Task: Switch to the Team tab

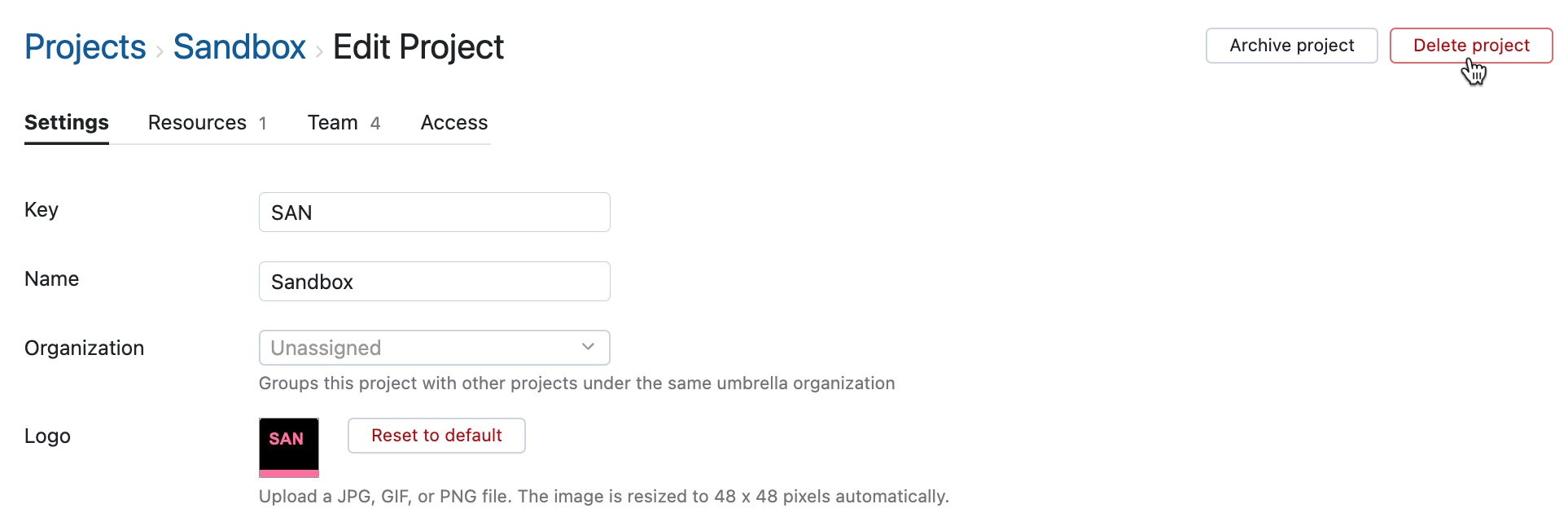Action: pyautogui.click(x=343, y=123)
